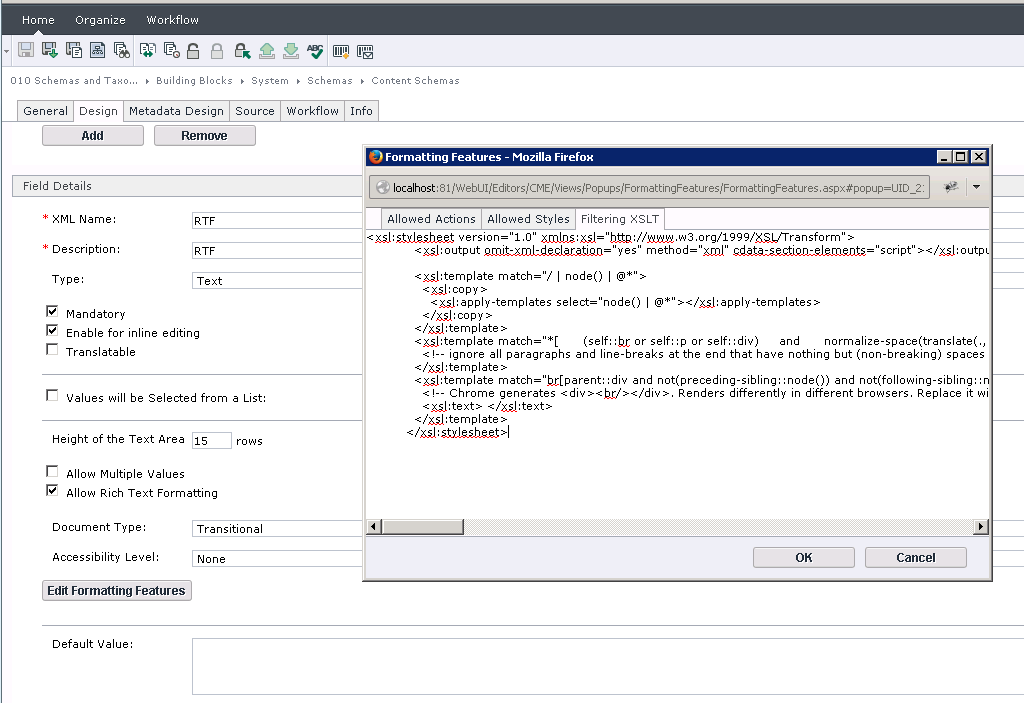
Task: Open the Firefox address bar dropdown arrow
Action: (x=977, y=186)
